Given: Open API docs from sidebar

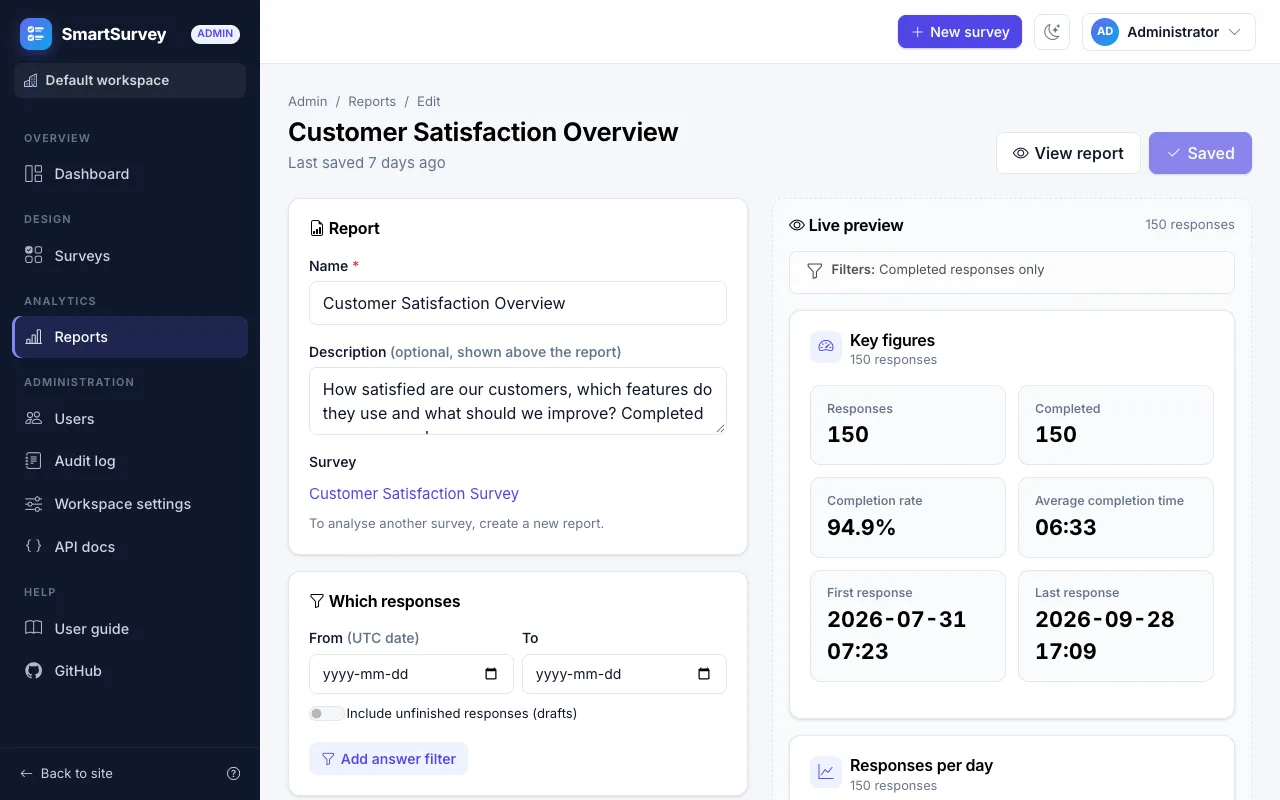Looking at the screenshot, I should pos(130,547).
